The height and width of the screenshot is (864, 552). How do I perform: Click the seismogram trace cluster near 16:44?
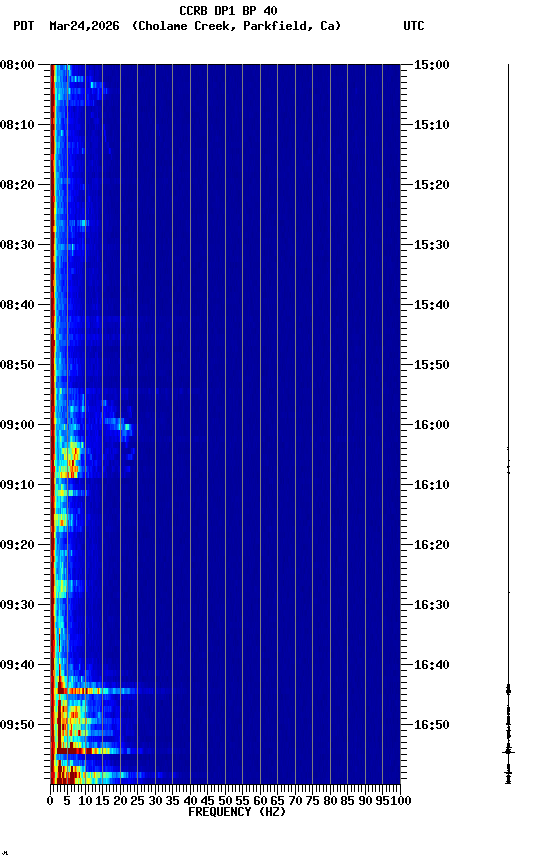508,689
